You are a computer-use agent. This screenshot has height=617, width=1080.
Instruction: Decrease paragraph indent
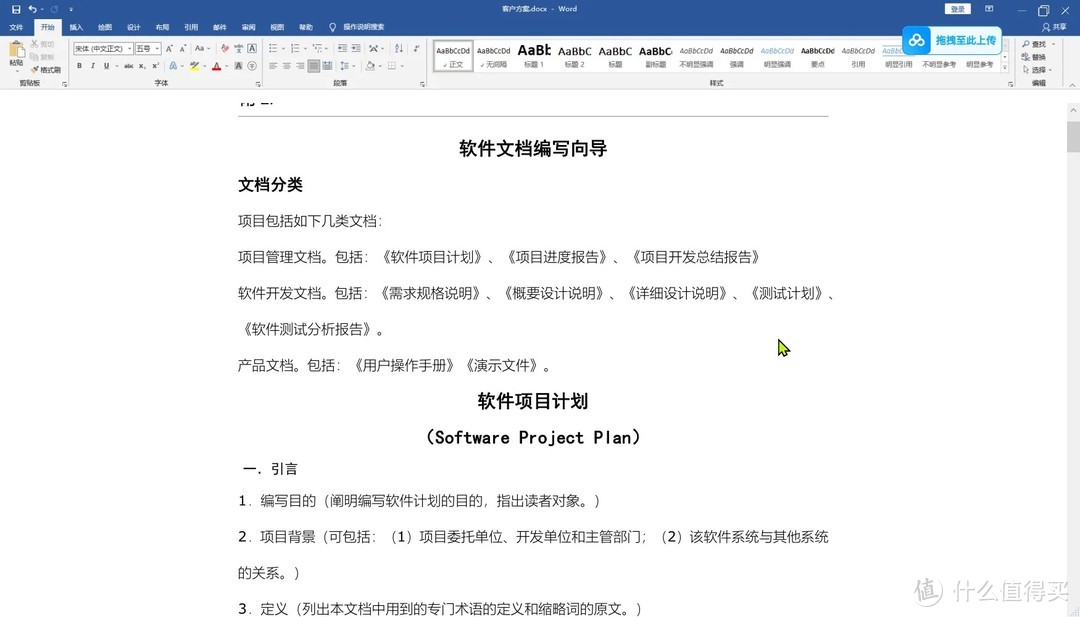point(342,48)
